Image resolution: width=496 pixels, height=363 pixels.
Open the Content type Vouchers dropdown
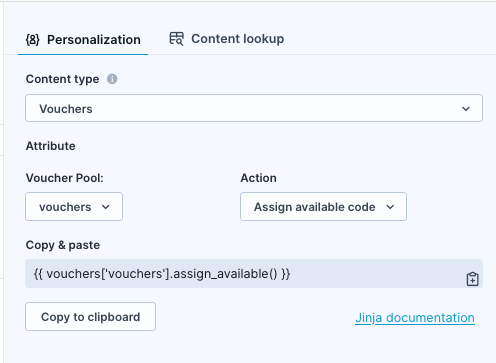click(x=254, y=108)
